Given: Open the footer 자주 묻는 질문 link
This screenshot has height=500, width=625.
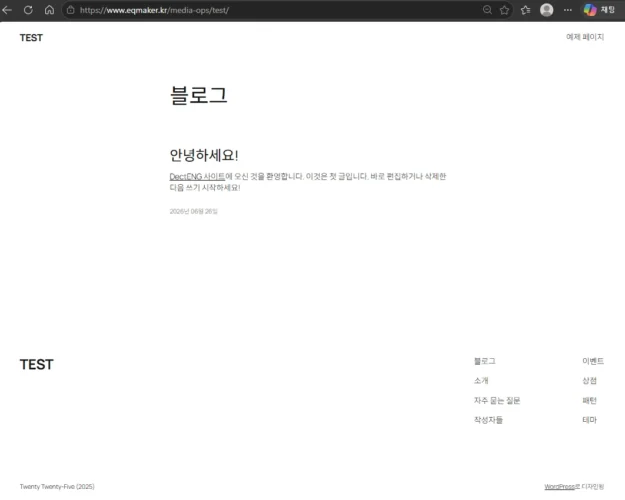Looking at the screenshot, I should click(497, 400).
